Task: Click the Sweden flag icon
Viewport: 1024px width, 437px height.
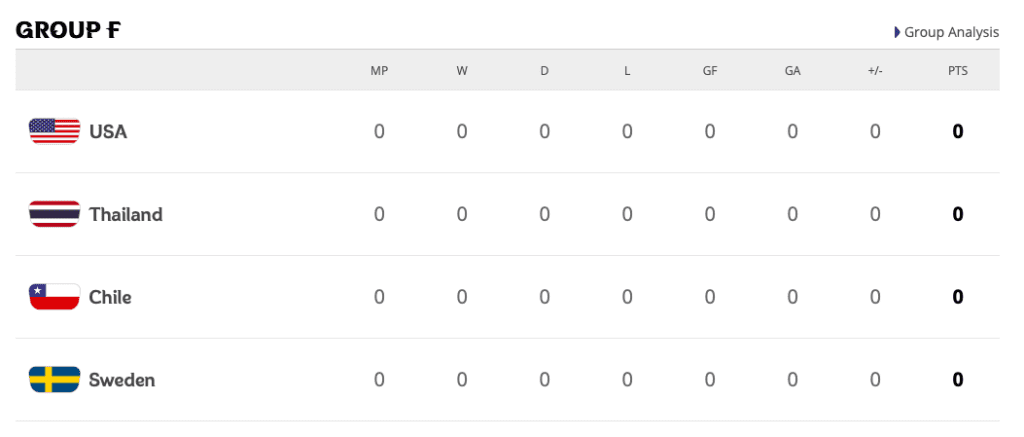Action: coord(54,380)
